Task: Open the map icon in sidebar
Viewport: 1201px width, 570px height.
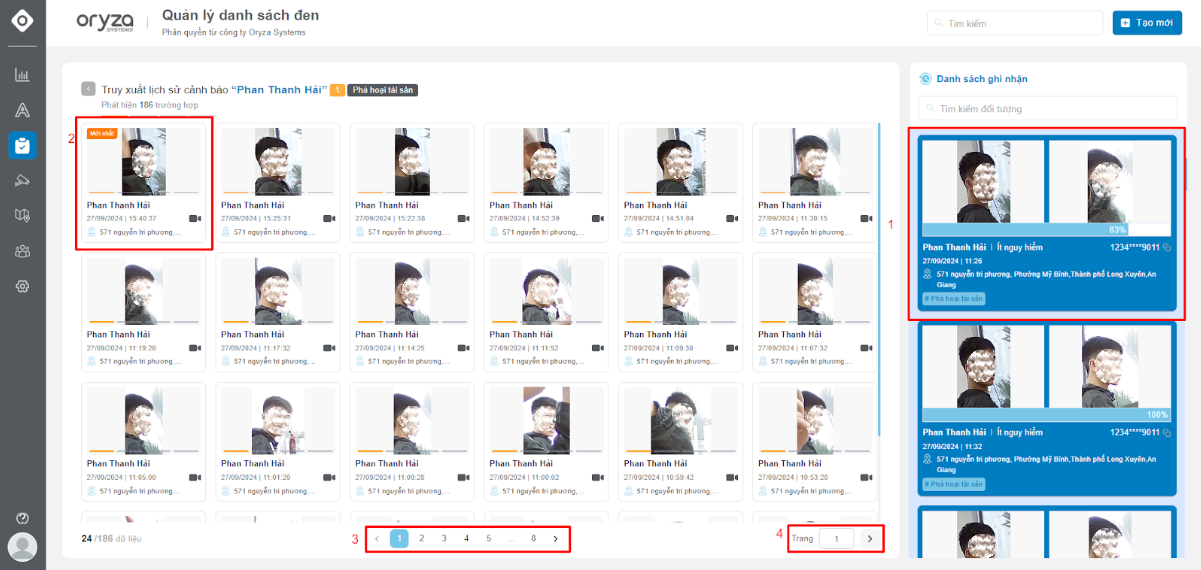Action: click(22, 215)
